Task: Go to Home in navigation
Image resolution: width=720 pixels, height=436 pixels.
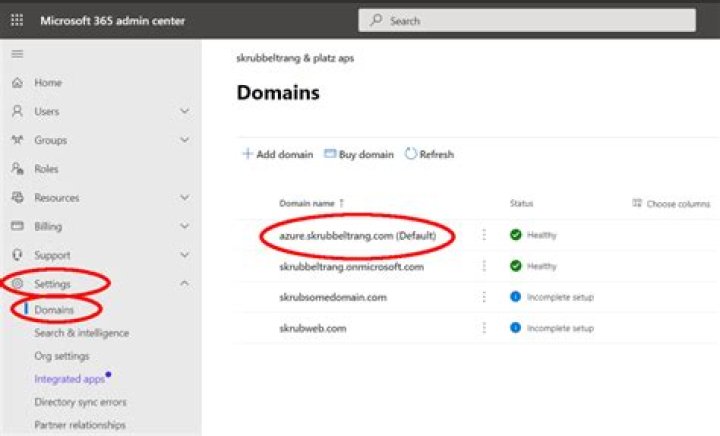Action: (x=48, y=83)
